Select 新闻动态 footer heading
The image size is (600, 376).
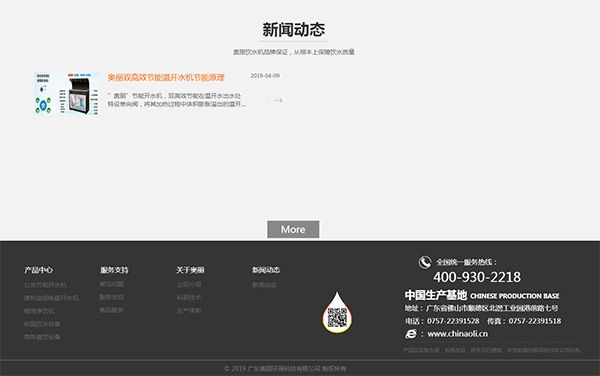[x=266, y=270]
